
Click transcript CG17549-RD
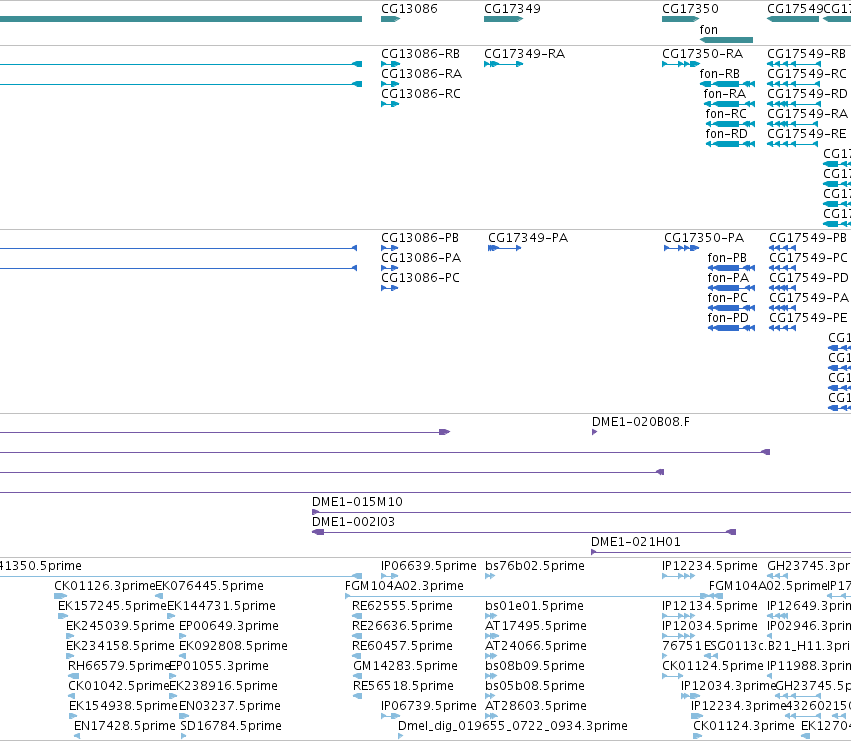808,94
